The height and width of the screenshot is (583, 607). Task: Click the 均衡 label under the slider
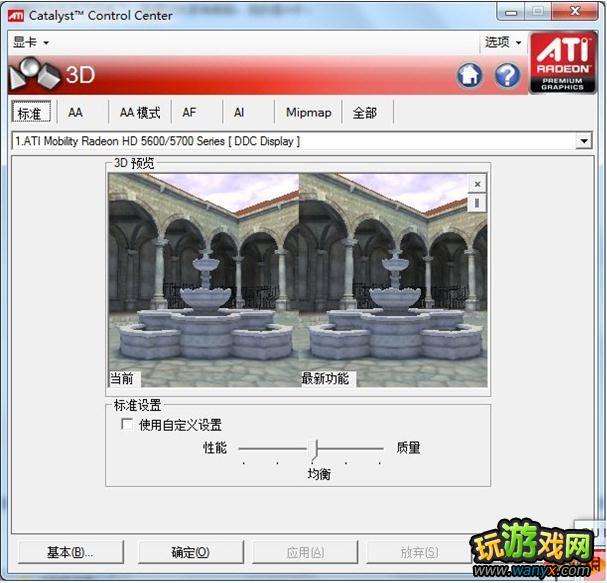click(x=319, y=473)
